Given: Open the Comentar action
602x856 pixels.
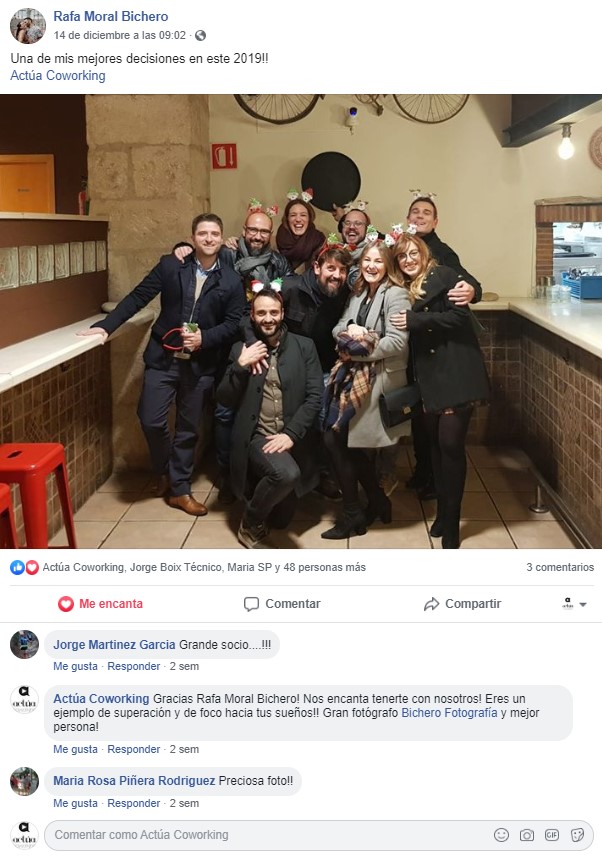Looking at the screenshot, I should 282,604.
